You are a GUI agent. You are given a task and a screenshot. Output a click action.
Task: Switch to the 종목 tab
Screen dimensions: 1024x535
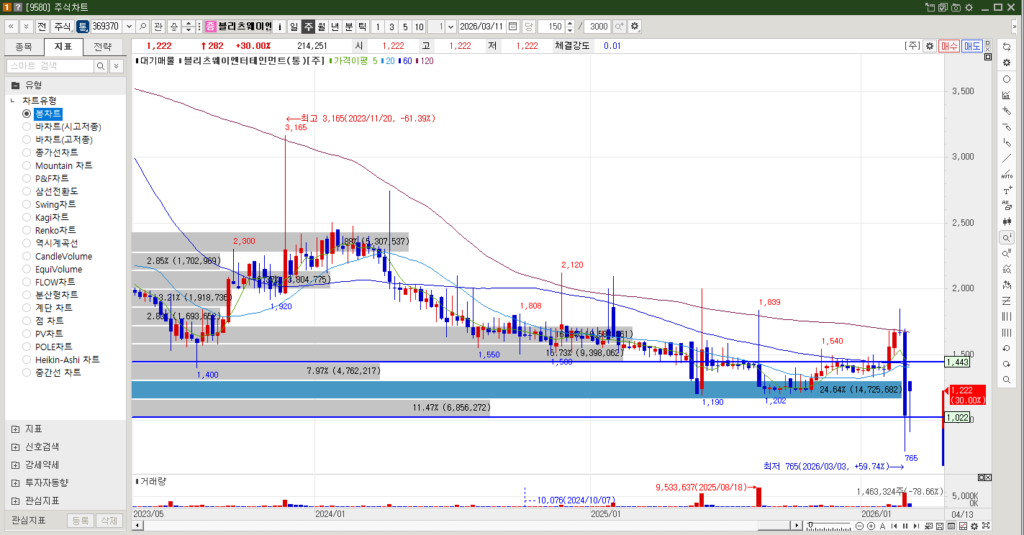[24, 46]
